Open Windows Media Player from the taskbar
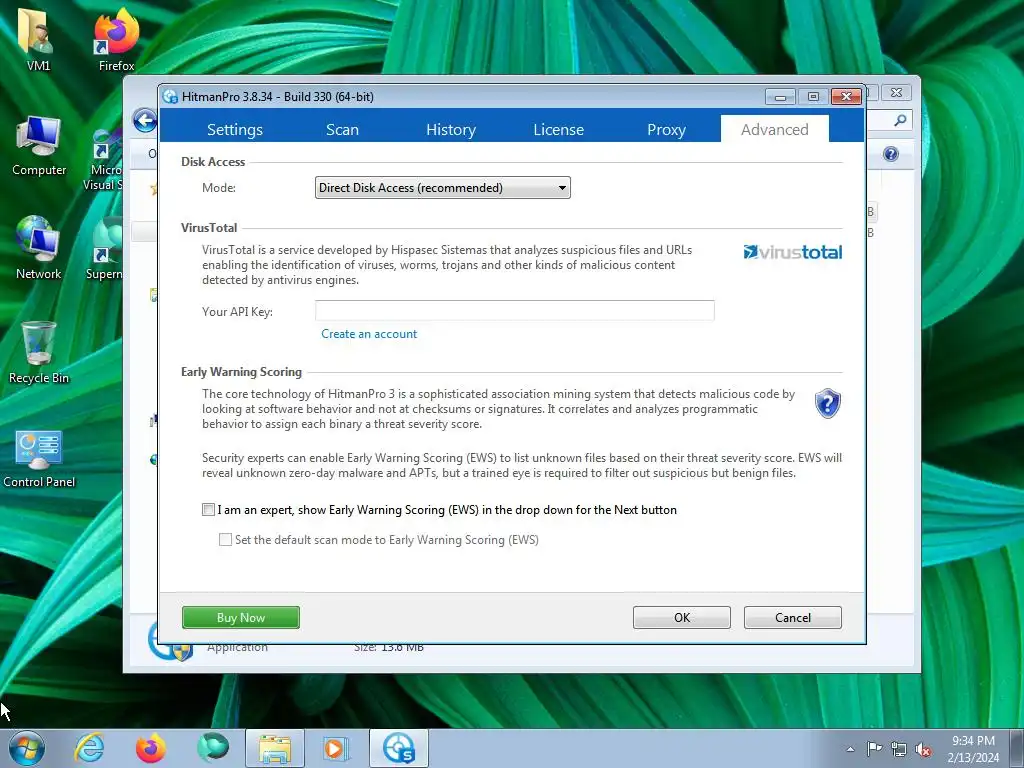The width and height of the screenshot is (1024, 768). [336, 748]
